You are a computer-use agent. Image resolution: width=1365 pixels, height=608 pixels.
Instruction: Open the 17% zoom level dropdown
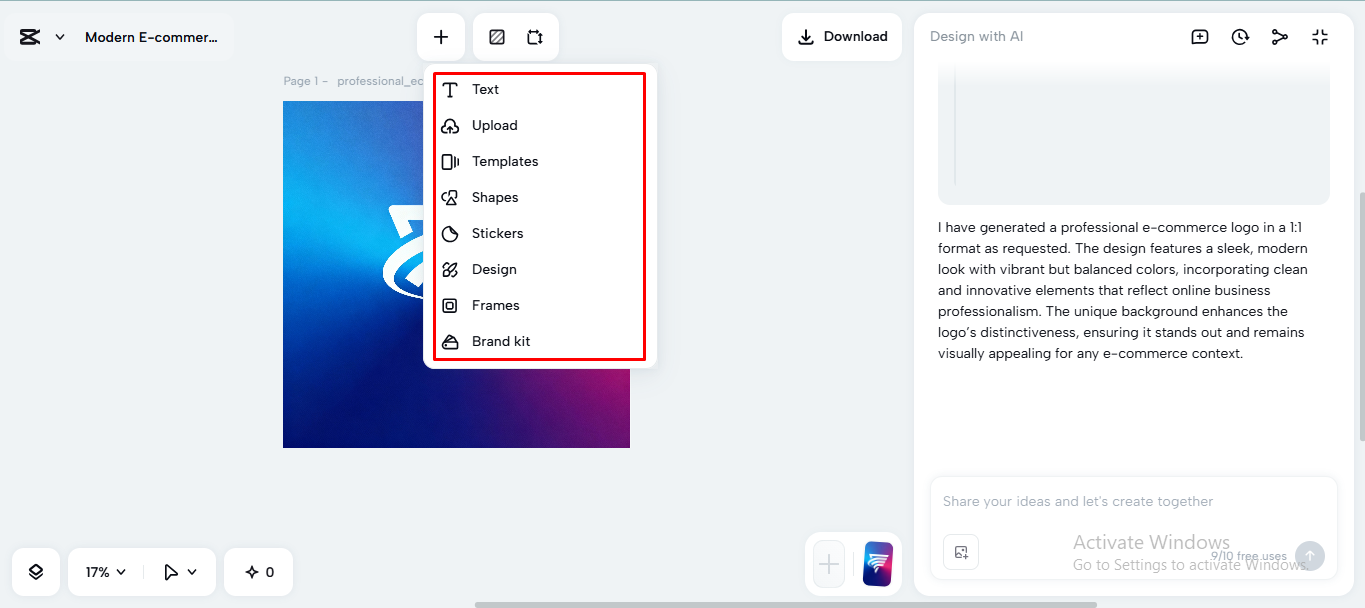(x=104, y=571)
